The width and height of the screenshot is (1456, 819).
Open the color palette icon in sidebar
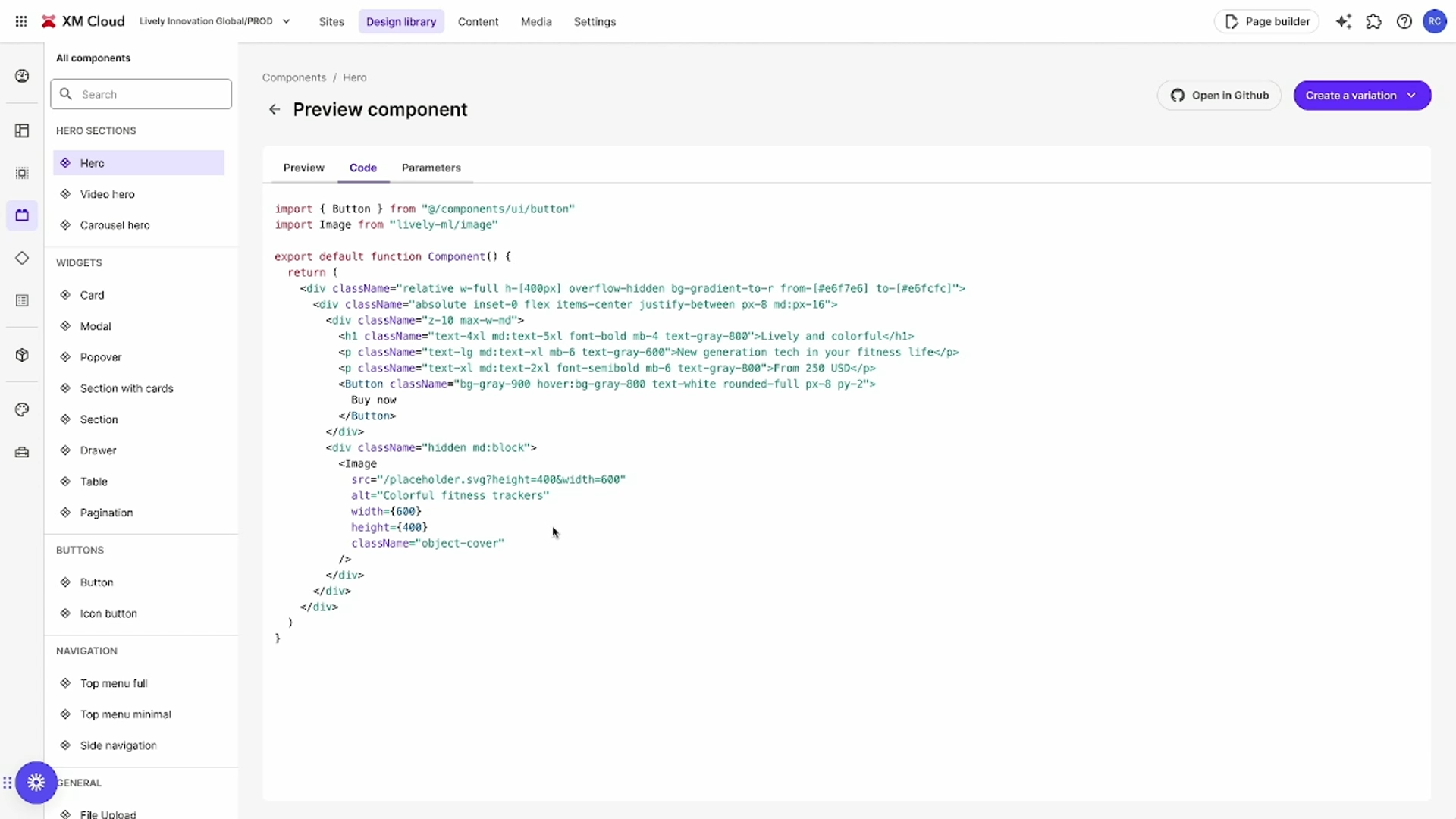click(x=22, y=409)
